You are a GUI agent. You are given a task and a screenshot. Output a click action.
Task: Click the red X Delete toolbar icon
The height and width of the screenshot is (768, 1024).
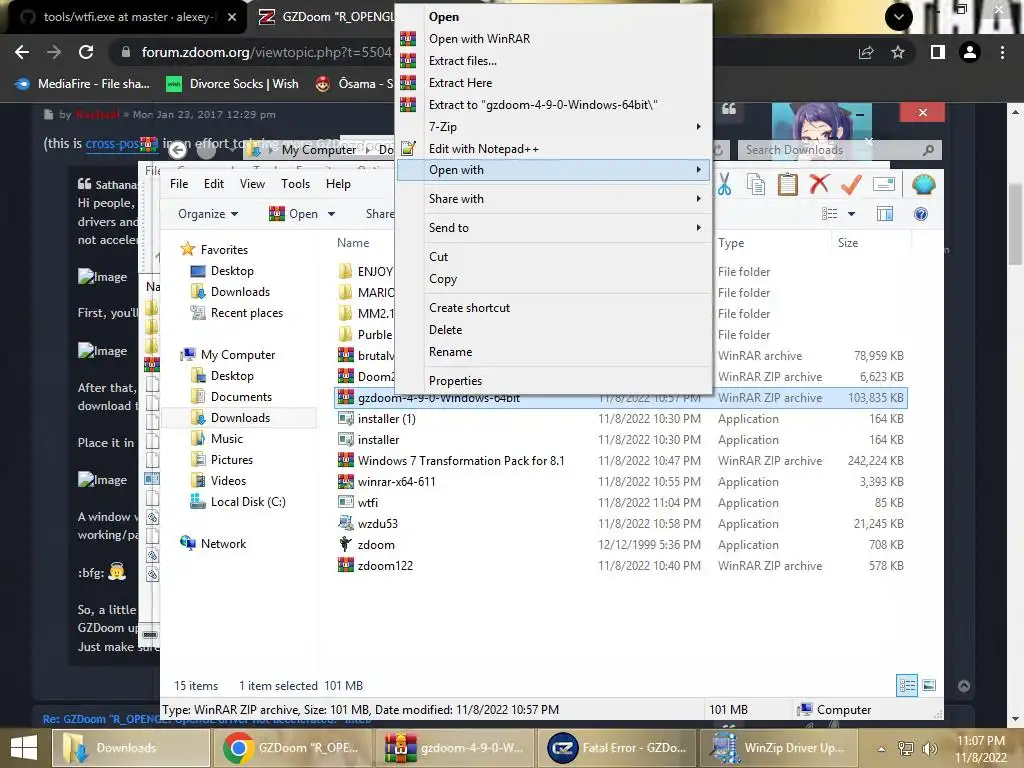click(819, 185)
